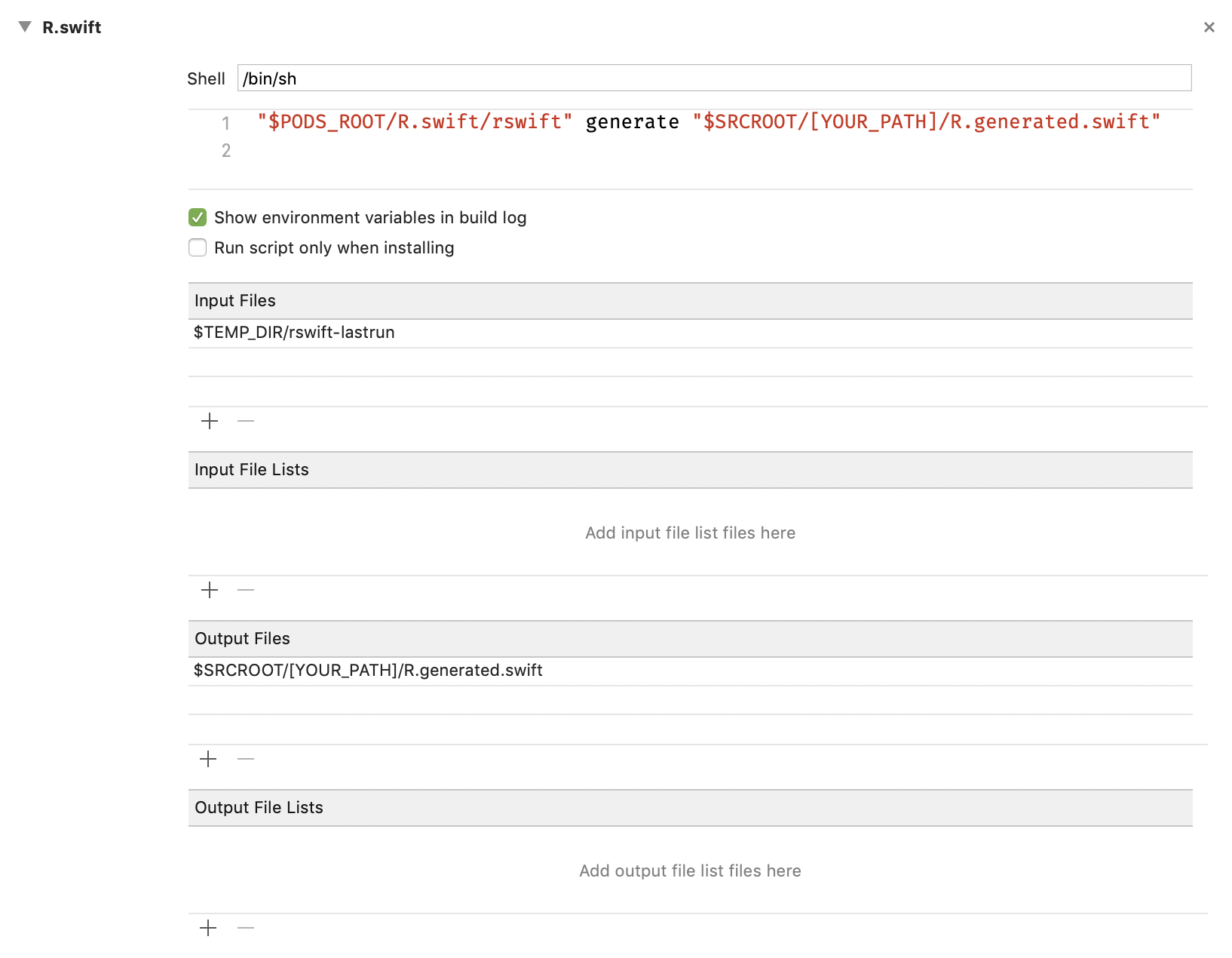Remove Output Files entry with minus
Image resolution: width=1232 pixels, height=958 pixels.
point(246,759)
